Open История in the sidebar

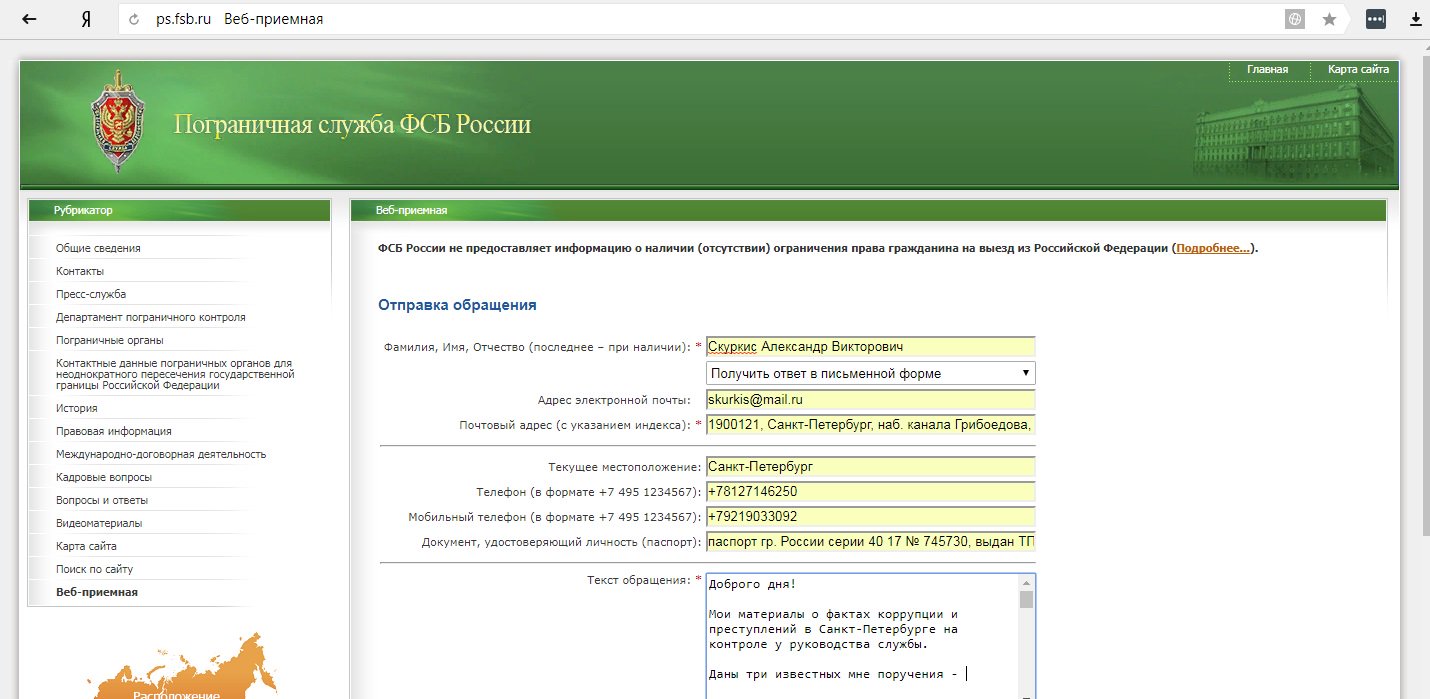pos(77,408)
